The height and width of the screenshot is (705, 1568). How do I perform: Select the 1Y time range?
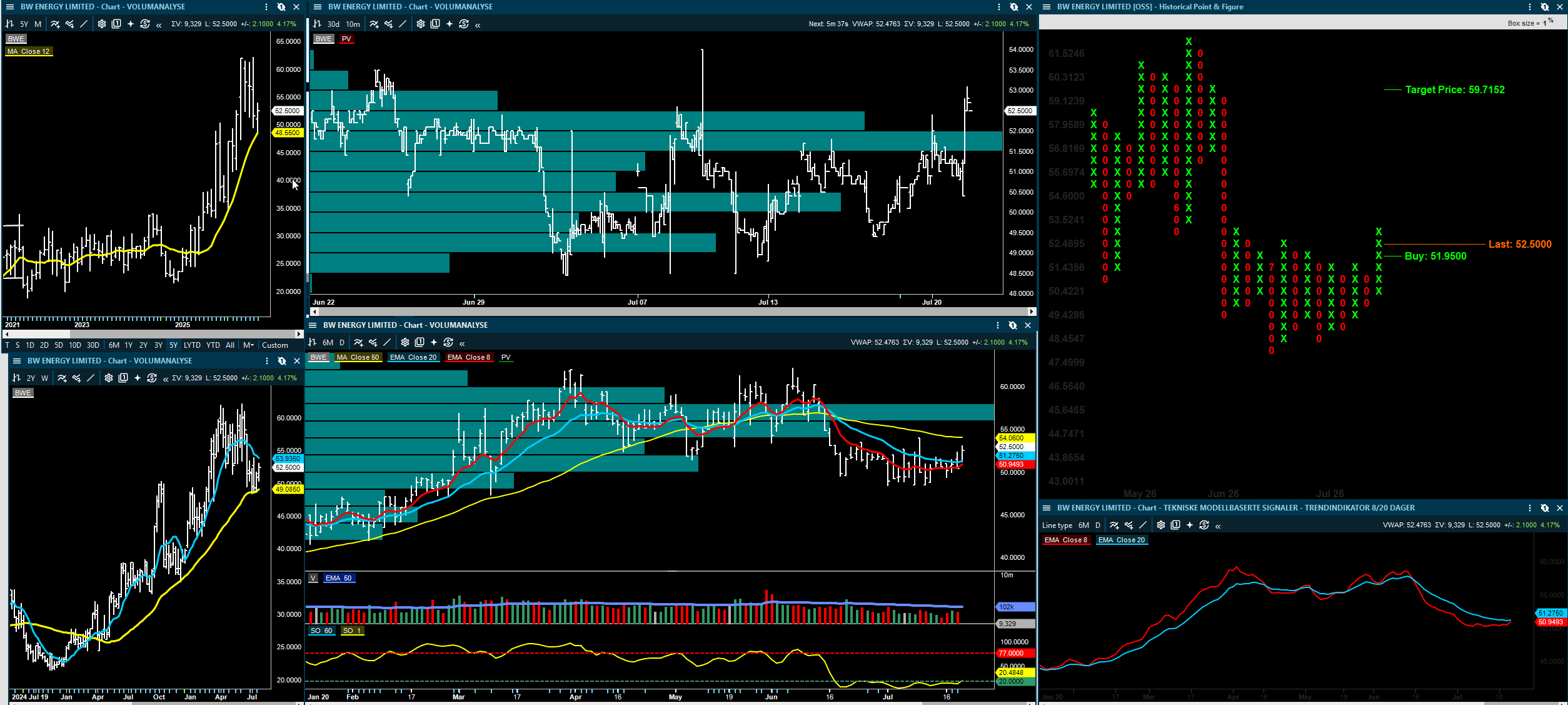click(x=129, y=345)
